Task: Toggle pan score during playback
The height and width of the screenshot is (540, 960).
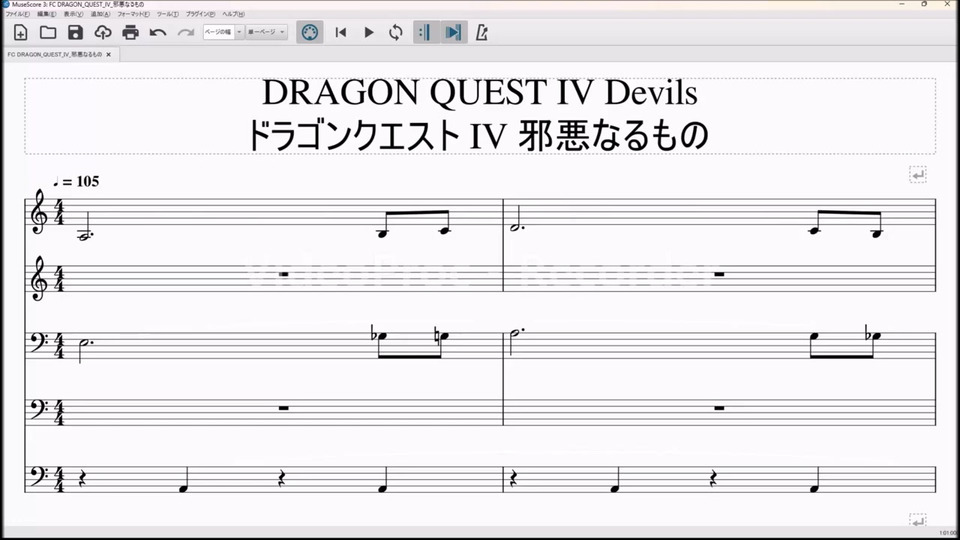Action: tap(454, 32)
